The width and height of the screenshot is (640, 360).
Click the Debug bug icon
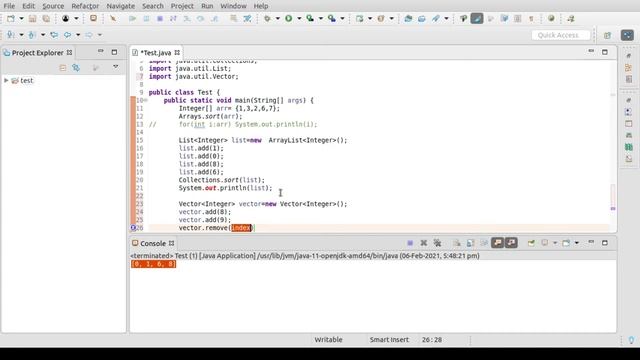tap(267, 18)
